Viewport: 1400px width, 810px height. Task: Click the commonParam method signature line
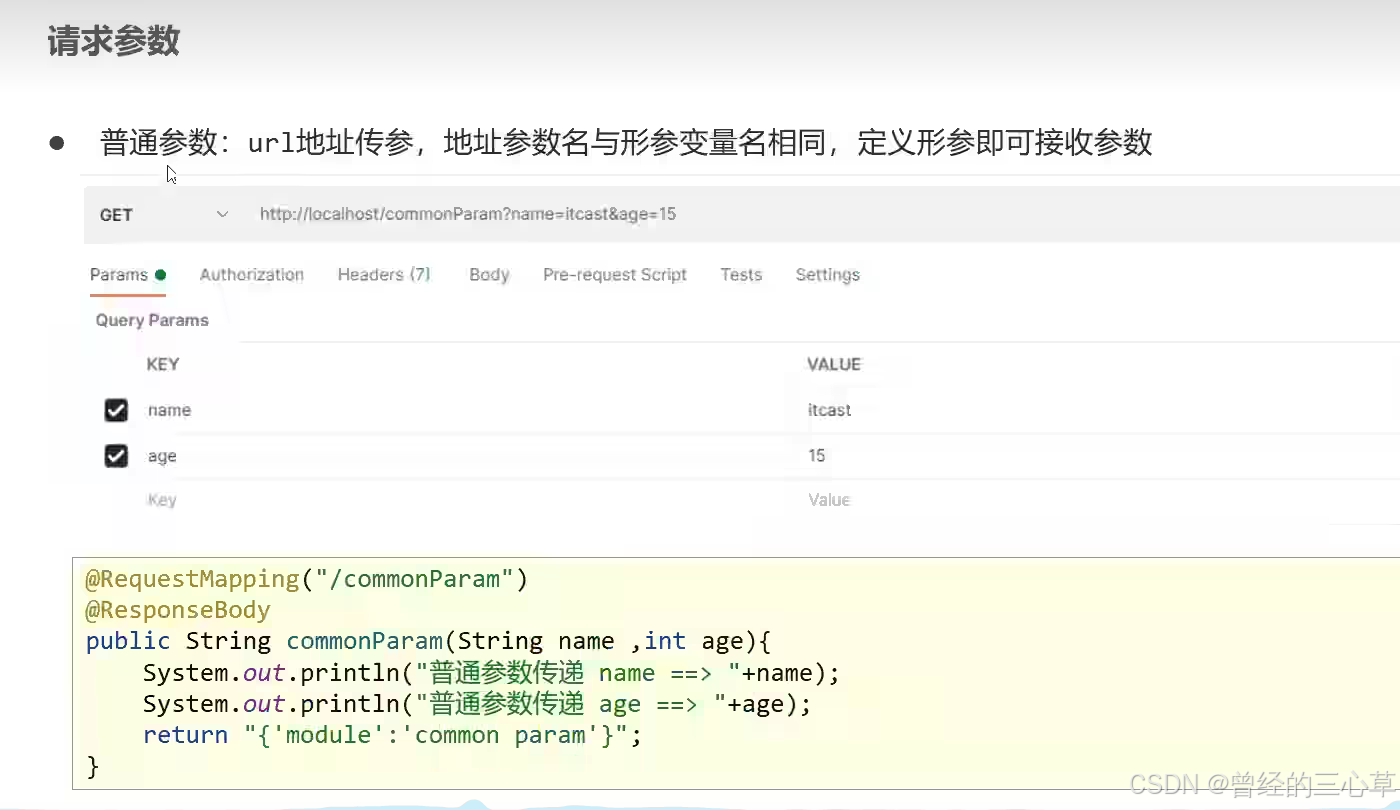coord(428,641)
